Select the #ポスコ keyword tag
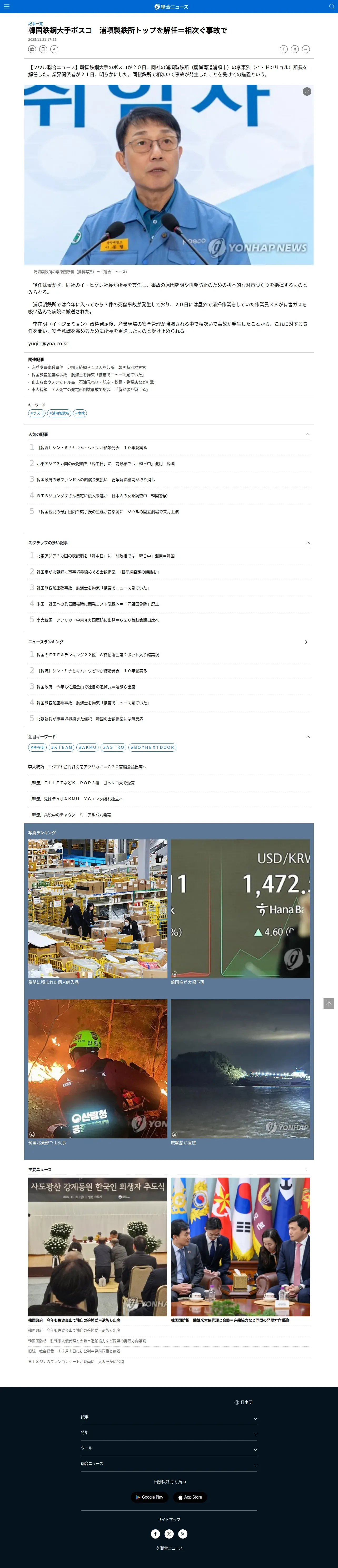 point(37,413)
